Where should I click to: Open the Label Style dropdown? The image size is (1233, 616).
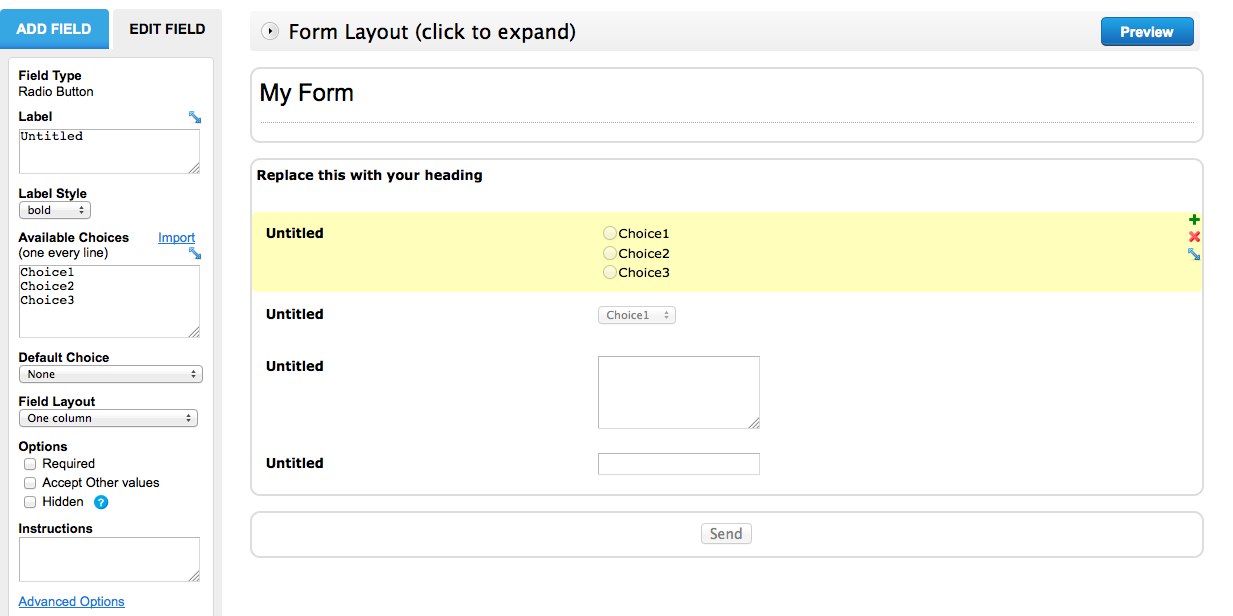[x=54, y=210]
